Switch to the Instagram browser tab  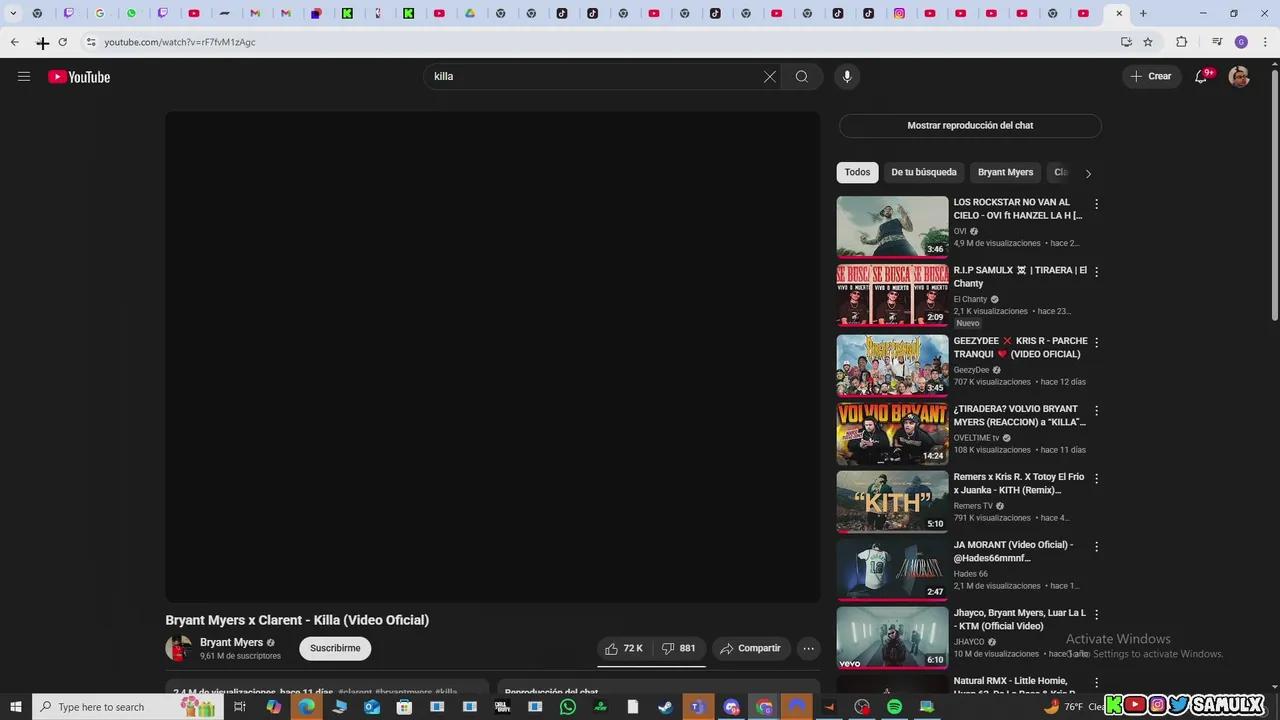[899, 14]
